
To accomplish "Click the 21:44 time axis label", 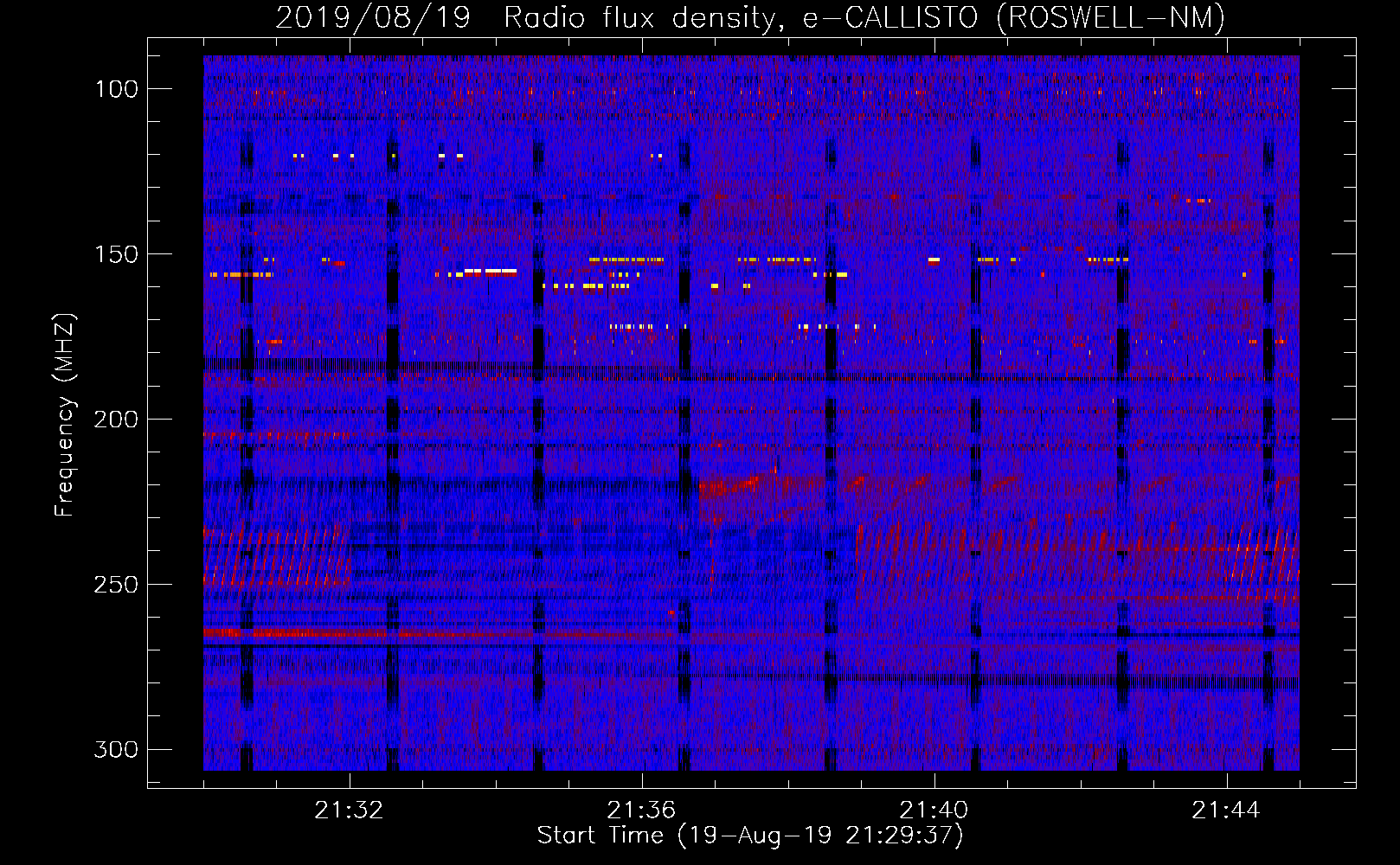I will (1226, 811).
